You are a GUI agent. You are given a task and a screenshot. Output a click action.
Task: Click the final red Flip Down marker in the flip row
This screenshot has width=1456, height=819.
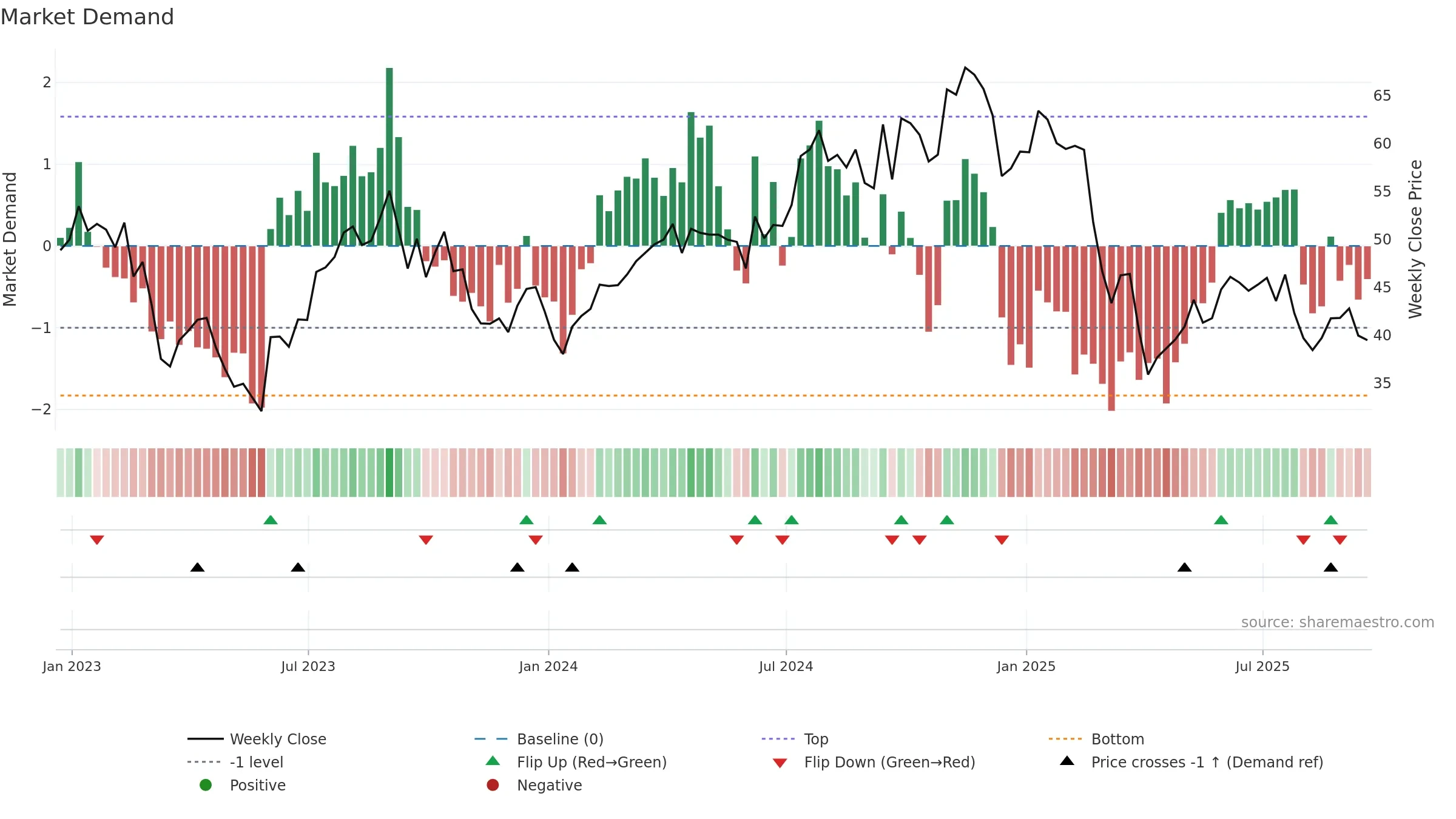coord(1340,540)
